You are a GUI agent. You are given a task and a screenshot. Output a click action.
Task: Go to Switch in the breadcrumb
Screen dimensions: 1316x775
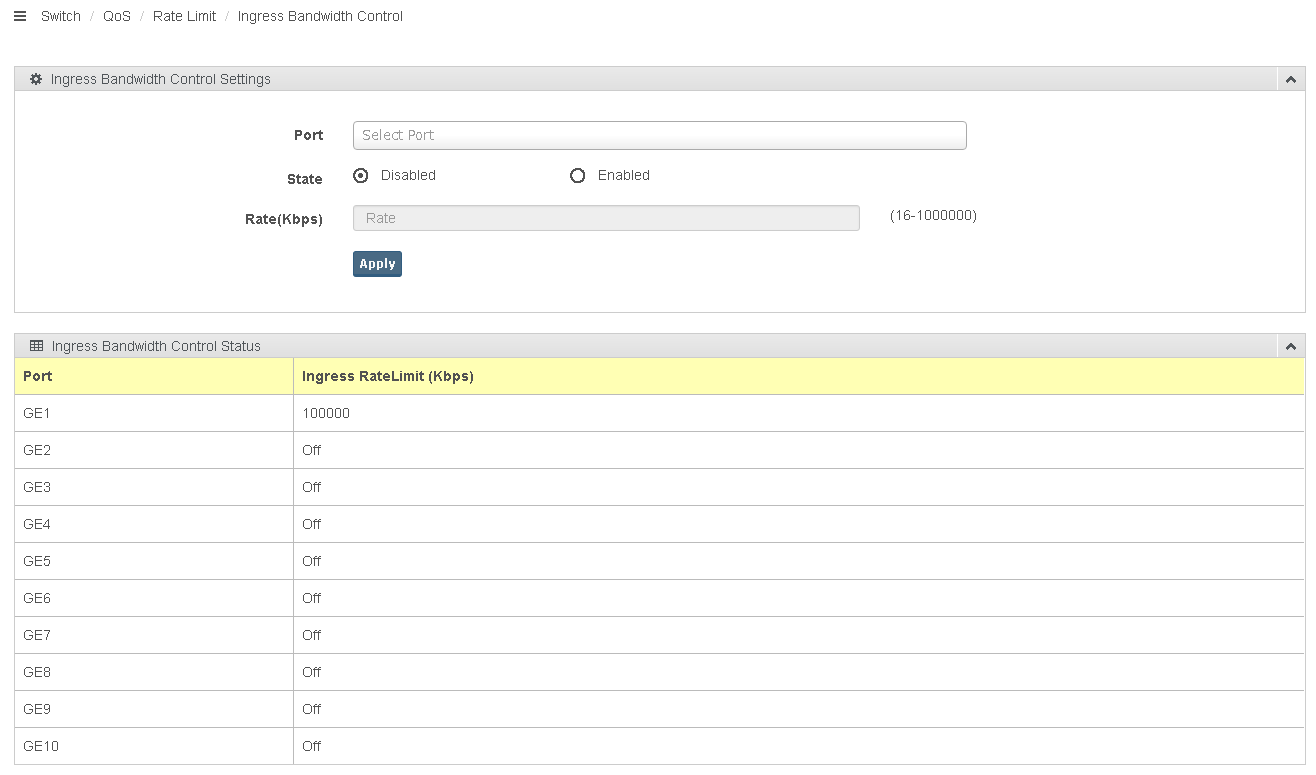[61, 16]
